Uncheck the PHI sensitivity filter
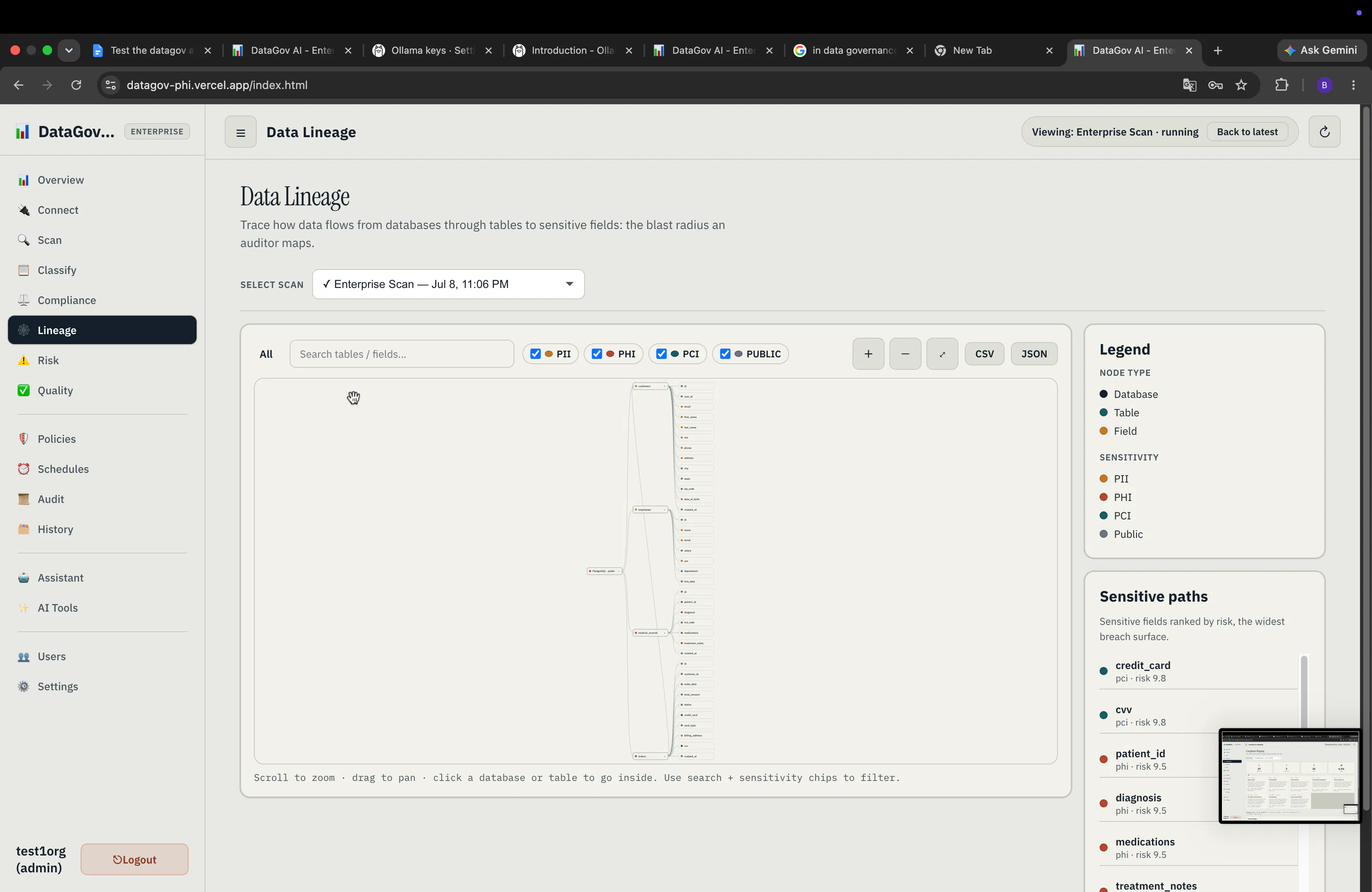This screenshot has height=892, width=1372. 597,354
